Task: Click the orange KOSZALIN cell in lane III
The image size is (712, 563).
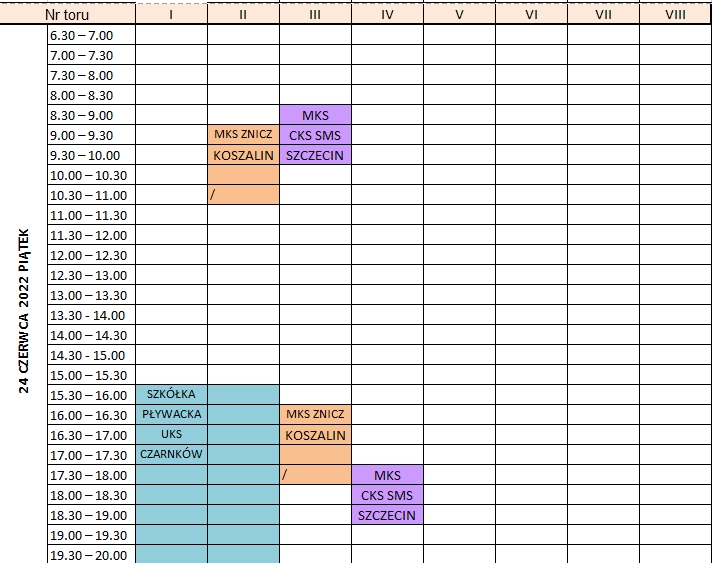Action: [x=315, y=435]
